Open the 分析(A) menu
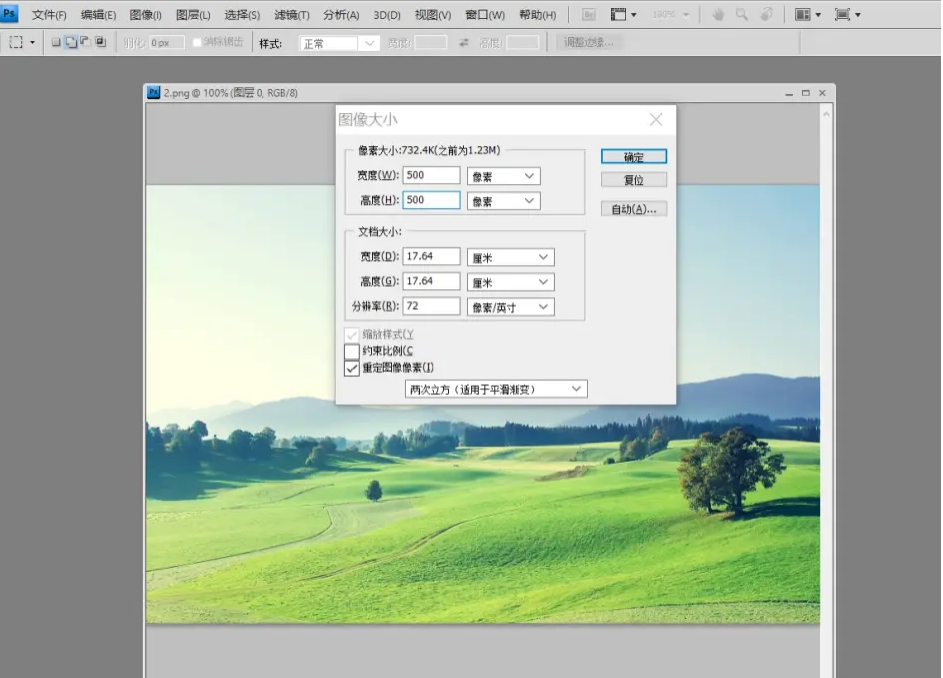943x678 pixels. coord(341,15)
